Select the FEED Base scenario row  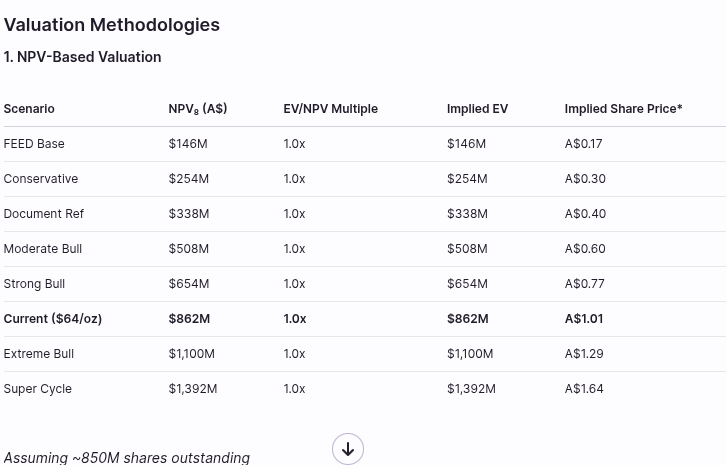coord(34,144)
